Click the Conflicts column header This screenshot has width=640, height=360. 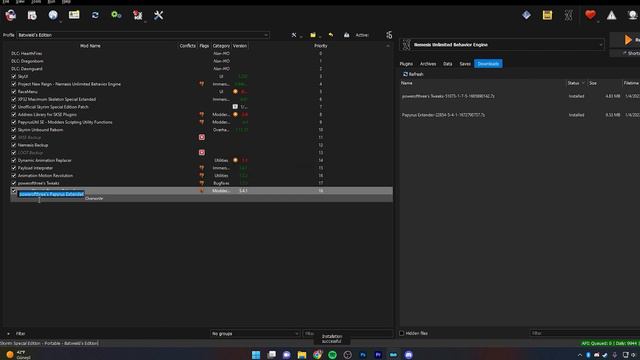tap(187, 46)
